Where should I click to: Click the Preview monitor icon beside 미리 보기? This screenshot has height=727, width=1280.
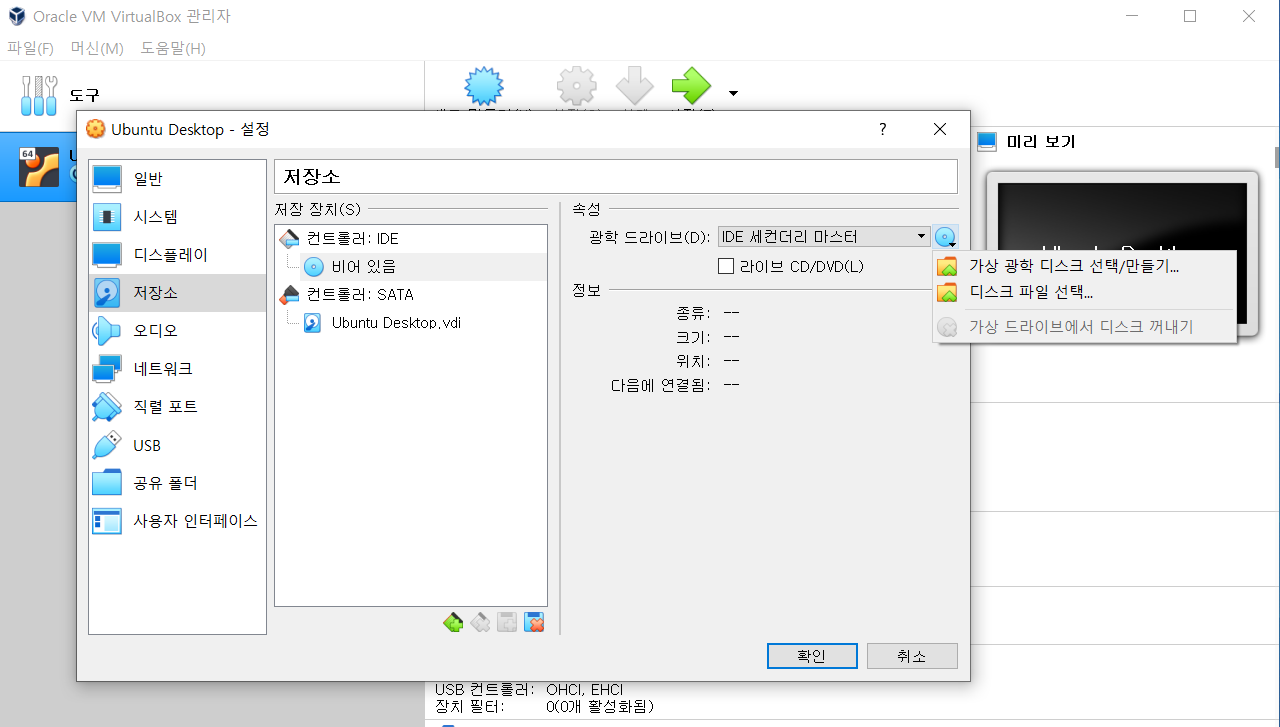[x=987, y=142]
